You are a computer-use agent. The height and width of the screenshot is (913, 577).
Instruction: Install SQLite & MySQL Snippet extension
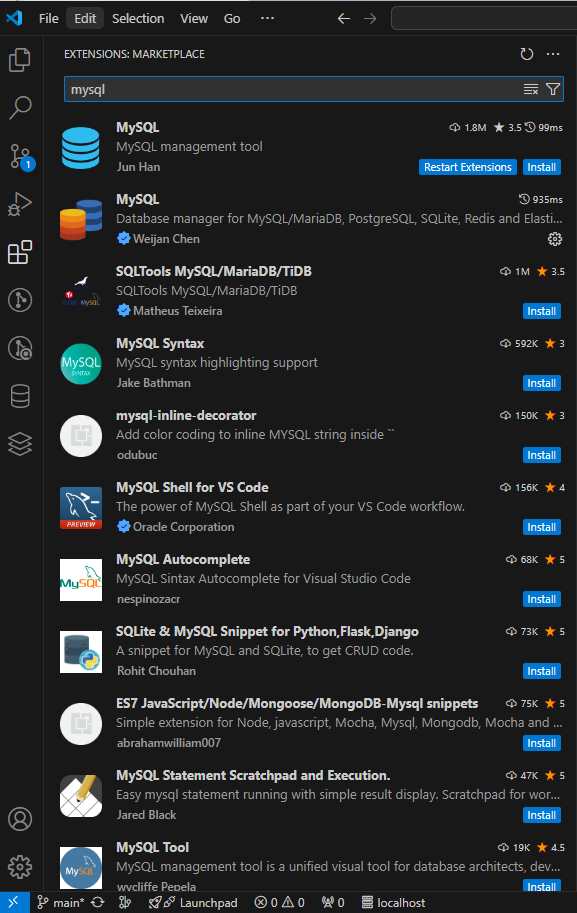coord(541,671)
